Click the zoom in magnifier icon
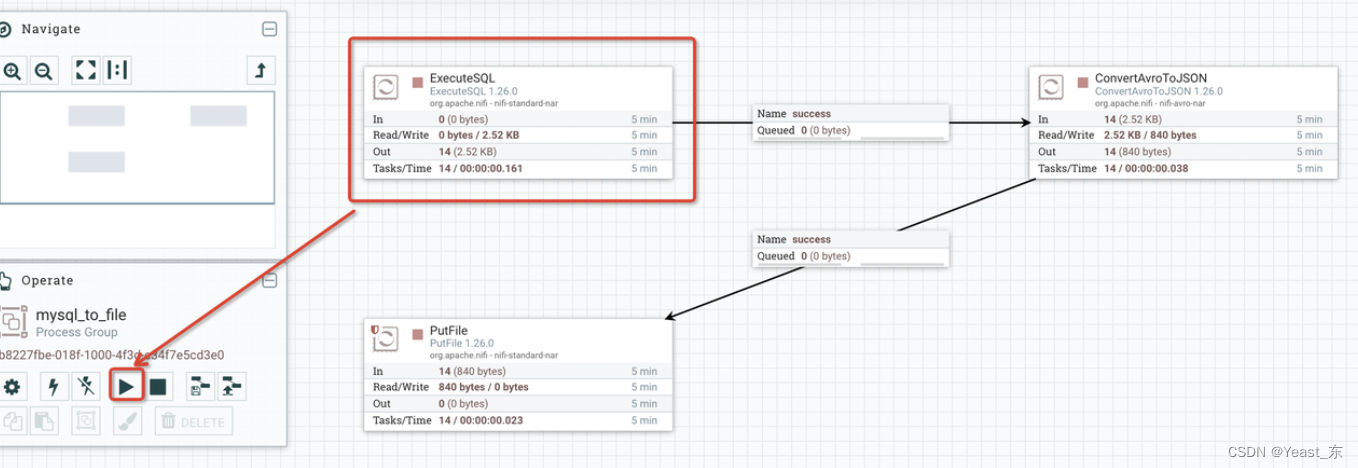This screenshot has width=1358, height=468. (12, 71)
